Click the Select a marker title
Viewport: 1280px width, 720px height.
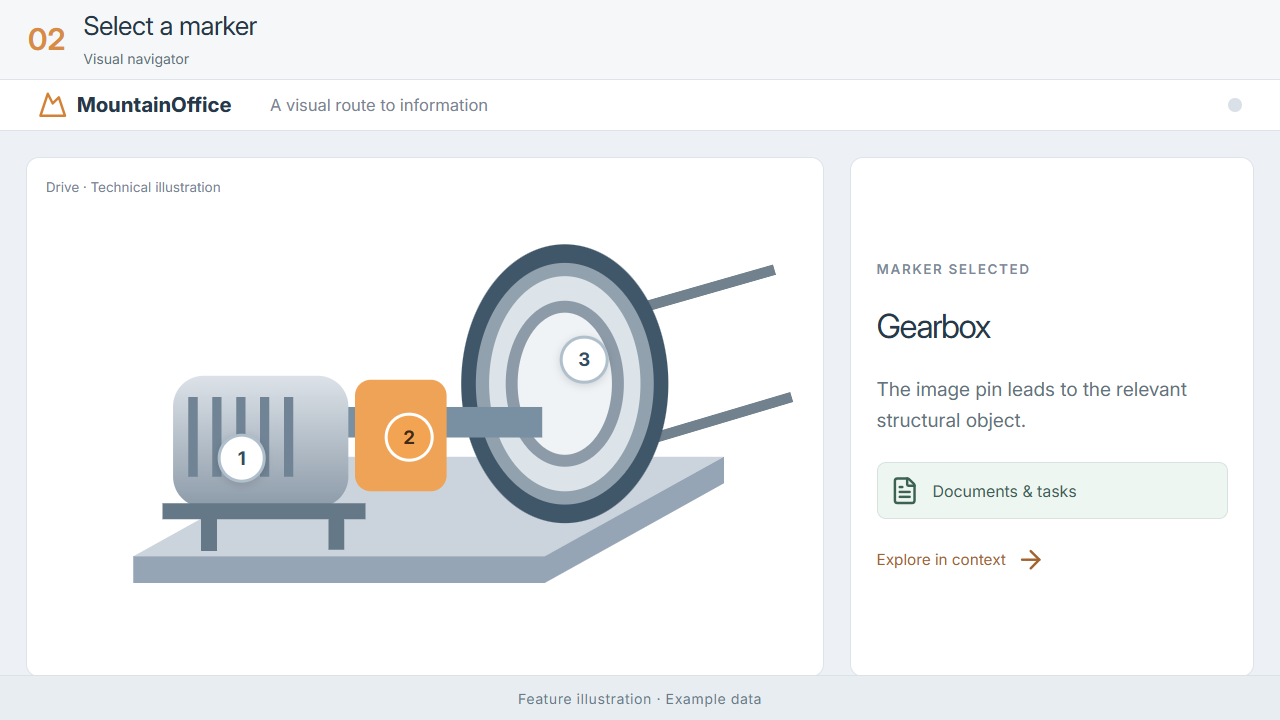pos(170,26)
